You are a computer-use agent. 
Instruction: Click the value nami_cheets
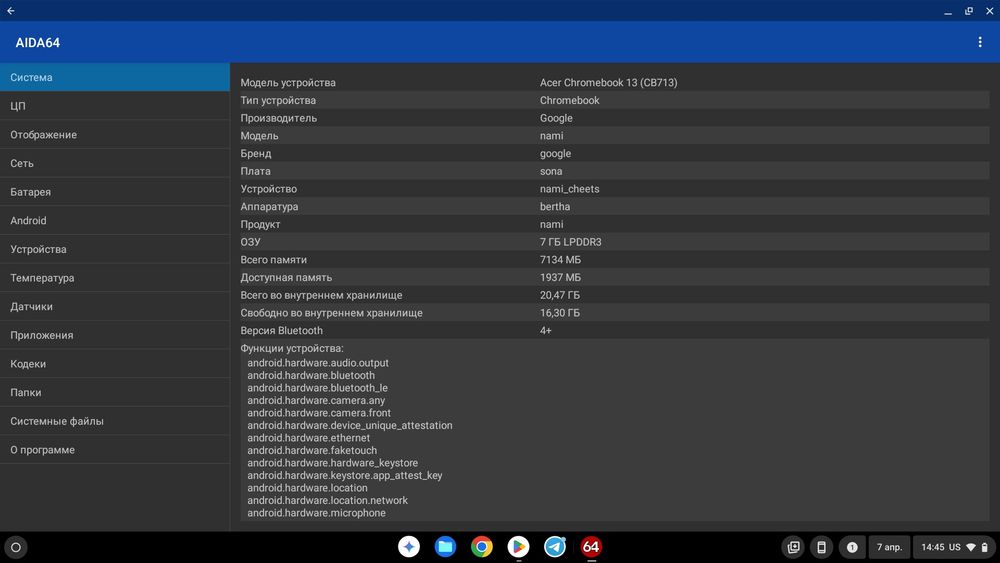570,189
